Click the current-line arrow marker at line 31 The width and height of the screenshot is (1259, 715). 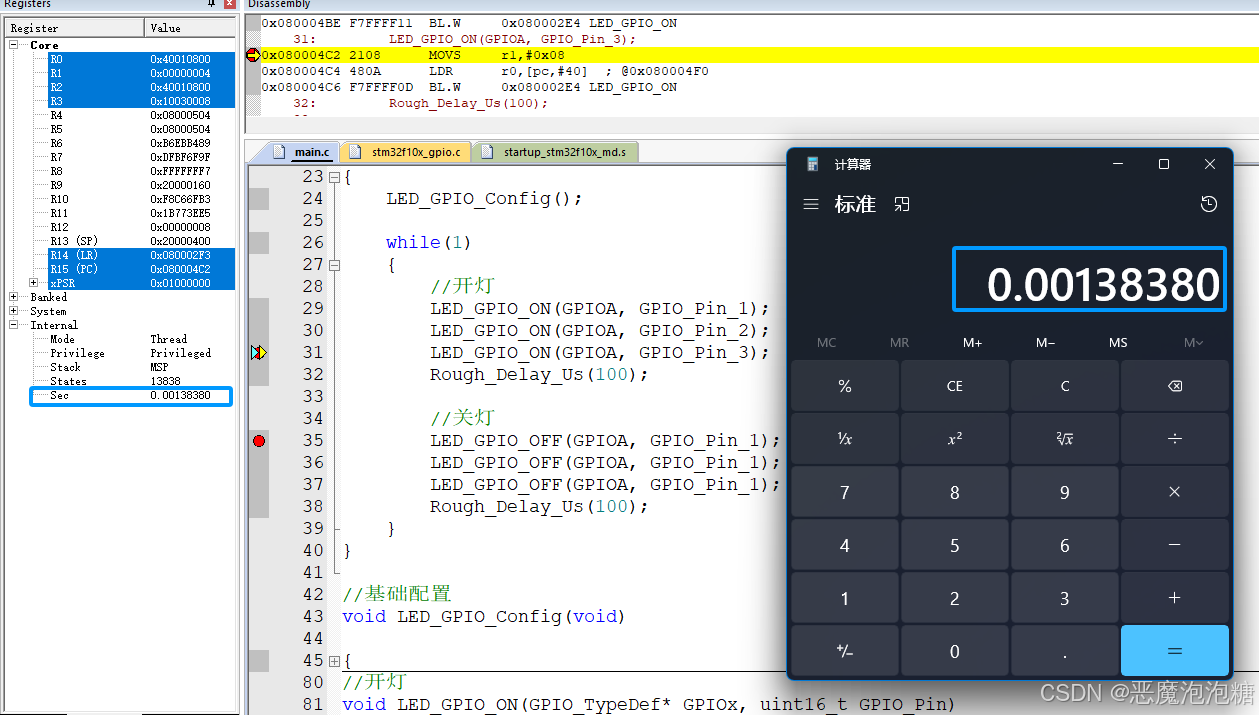[x=259, y=353]
